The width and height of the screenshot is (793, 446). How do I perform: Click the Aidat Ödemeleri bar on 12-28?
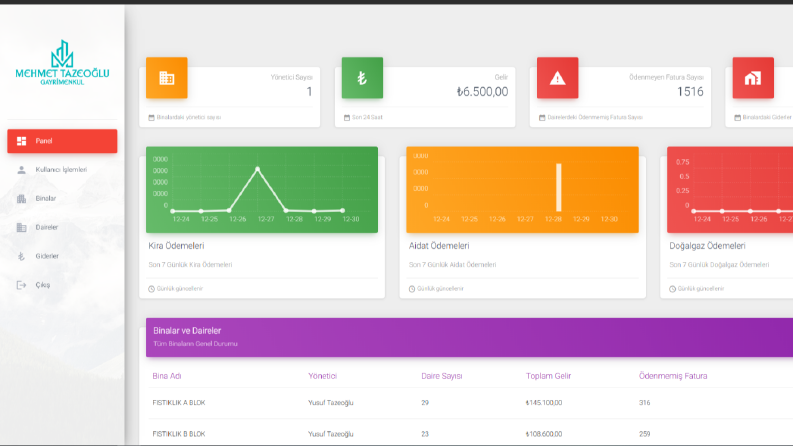[x=559, y=187]
